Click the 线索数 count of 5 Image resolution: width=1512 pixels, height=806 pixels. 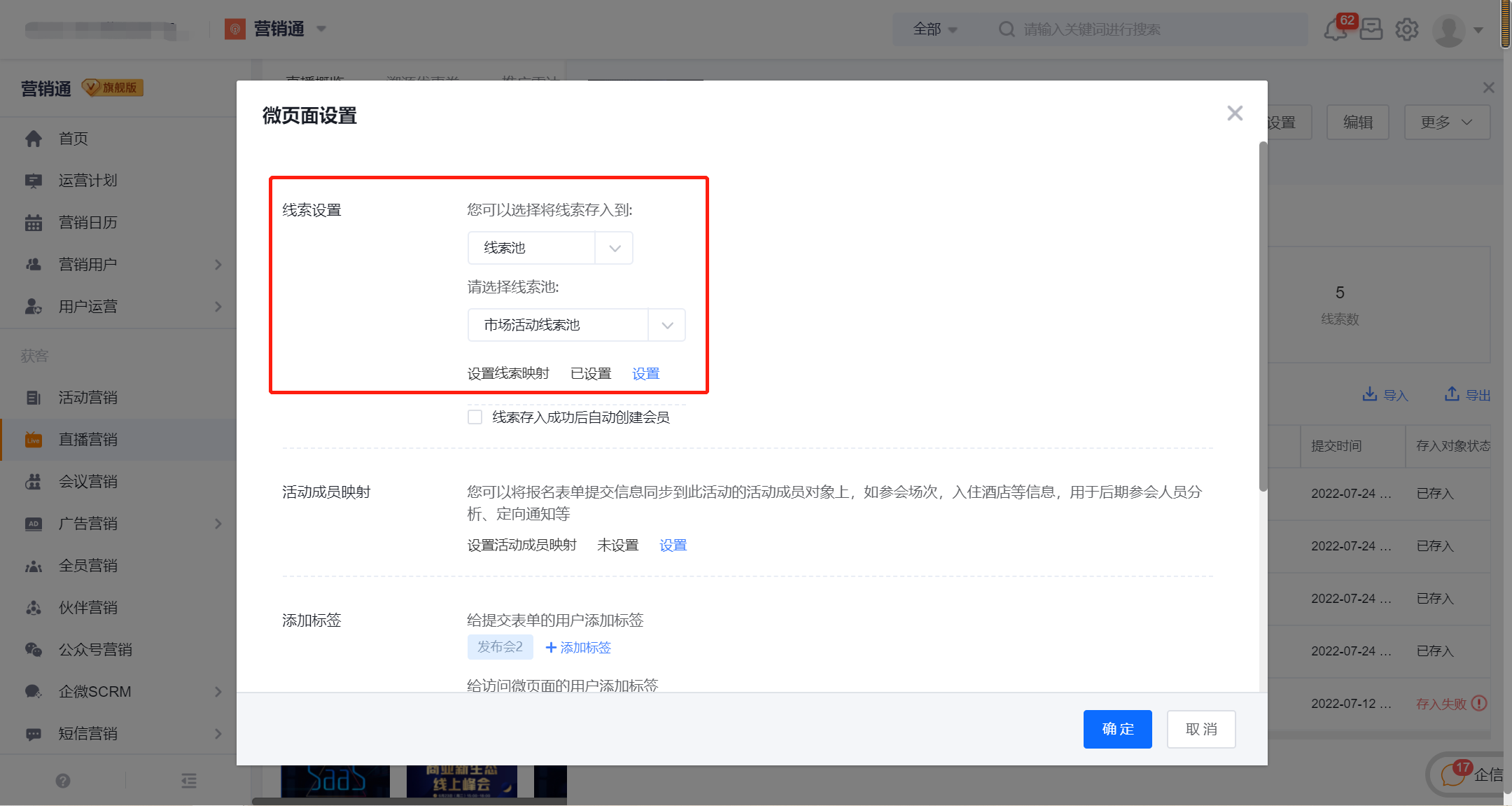1340,293
